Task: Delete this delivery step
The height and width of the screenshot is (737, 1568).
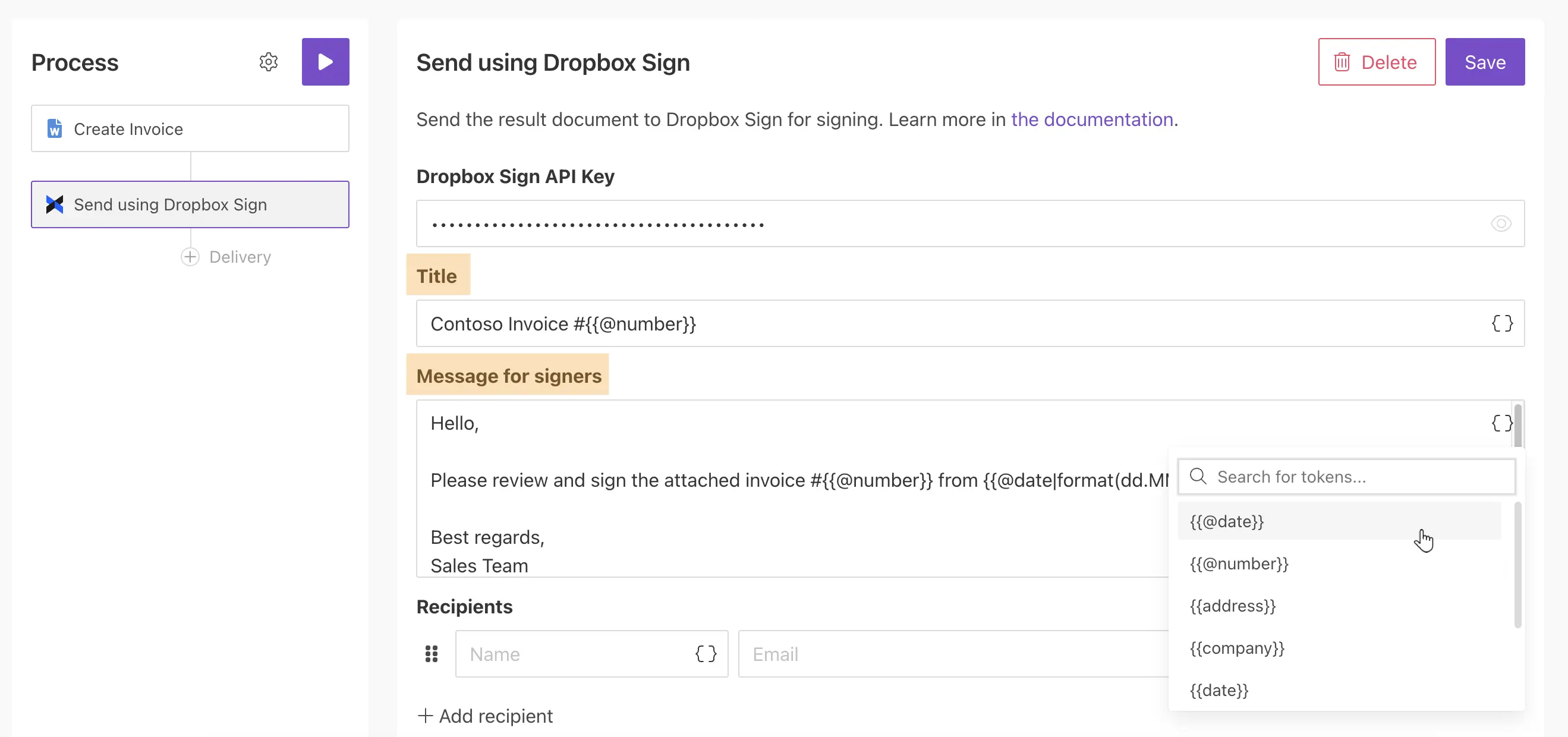Action: coord(1377,62)
